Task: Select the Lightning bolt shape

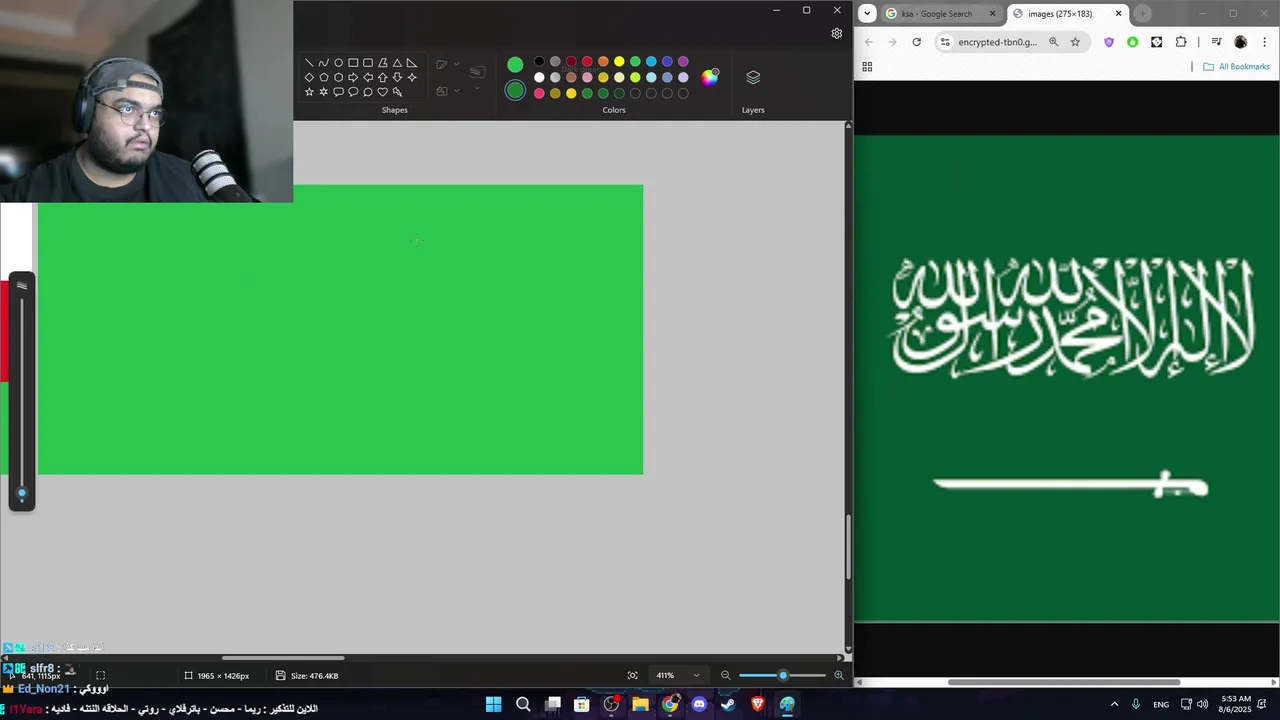Action: 397,92
